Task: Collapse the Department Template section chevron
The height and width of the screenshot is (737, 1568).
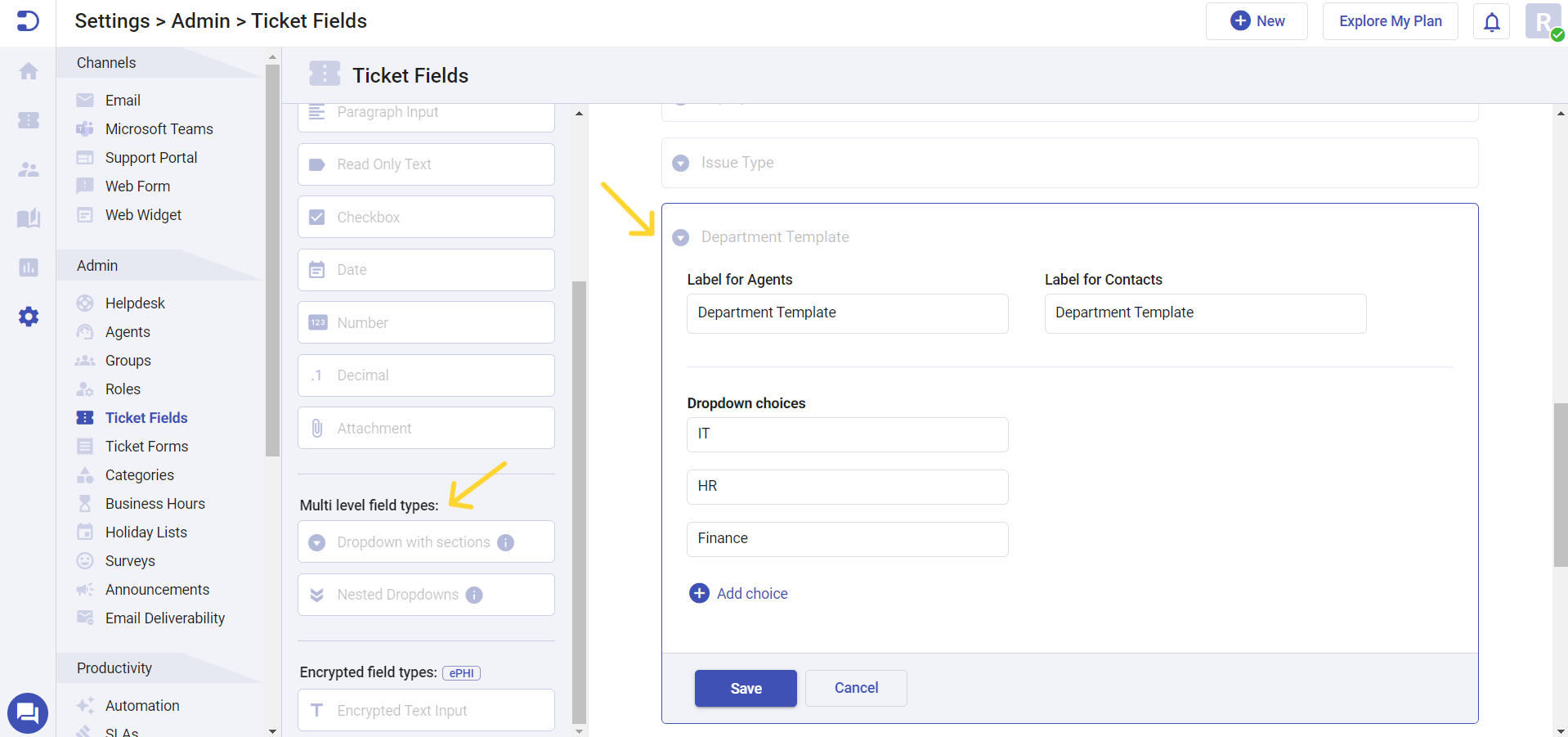Action: [681, 237]
